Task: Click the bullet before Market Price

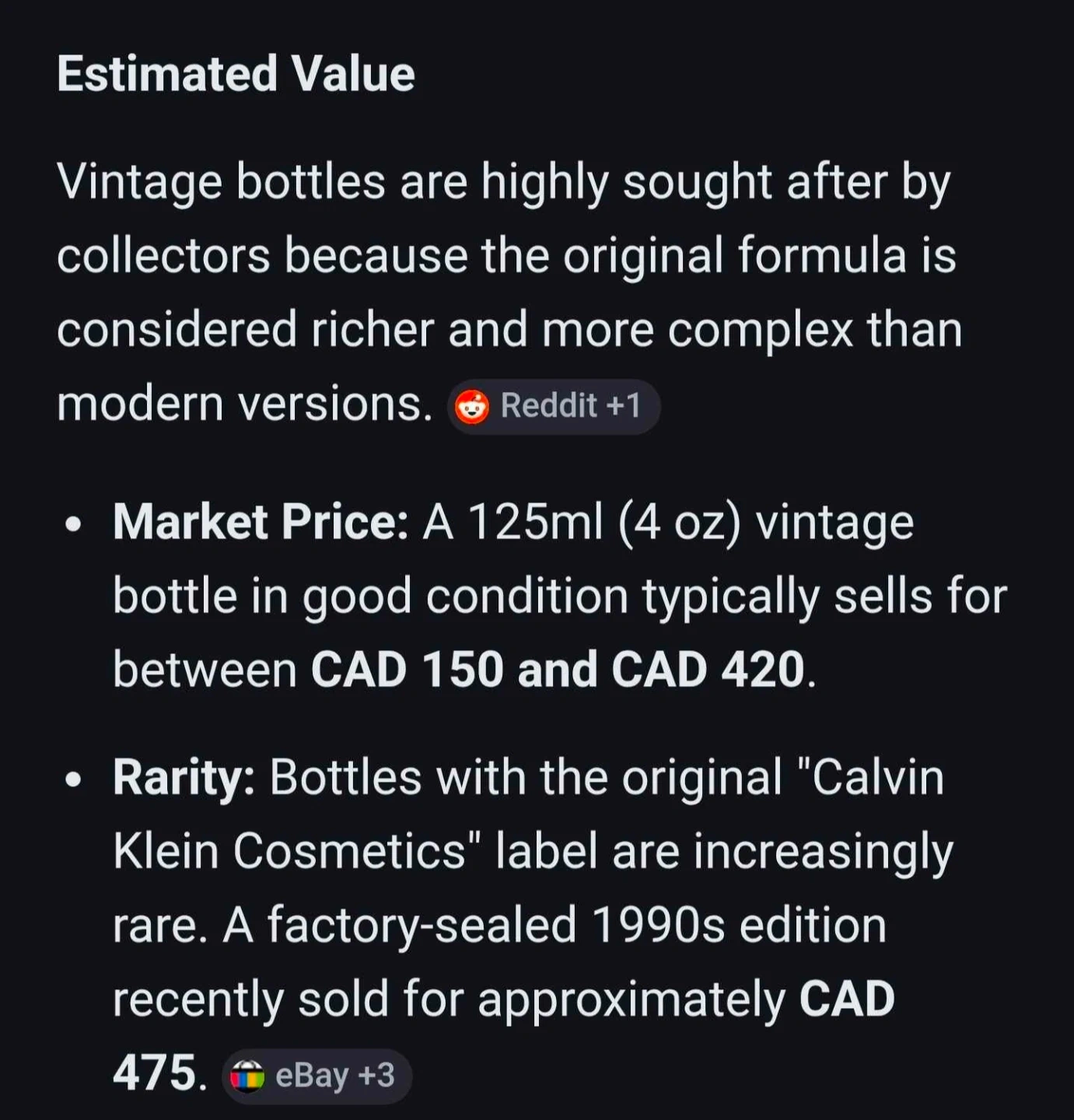Action: click(74, 524)
